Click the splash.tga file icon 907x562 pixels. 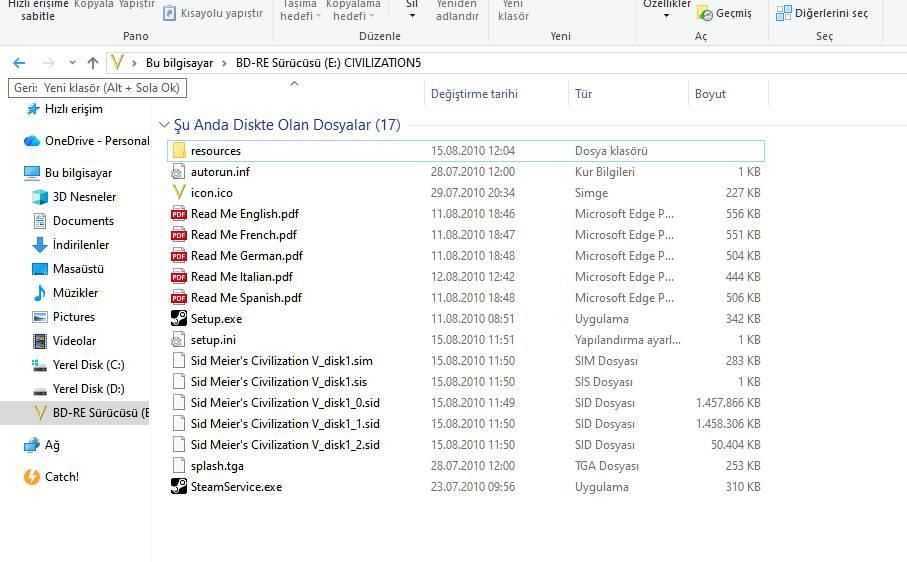tap(179, 466)
